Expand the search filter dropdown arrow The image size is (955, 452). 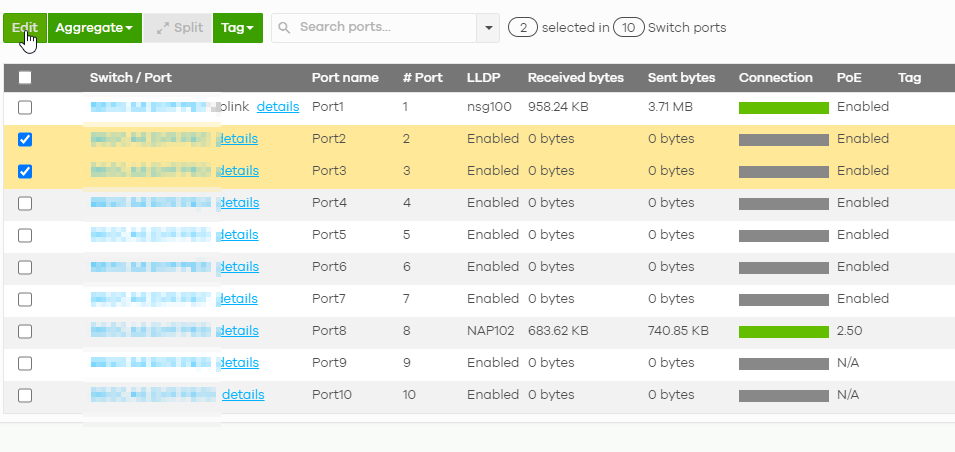coord(488,28)
